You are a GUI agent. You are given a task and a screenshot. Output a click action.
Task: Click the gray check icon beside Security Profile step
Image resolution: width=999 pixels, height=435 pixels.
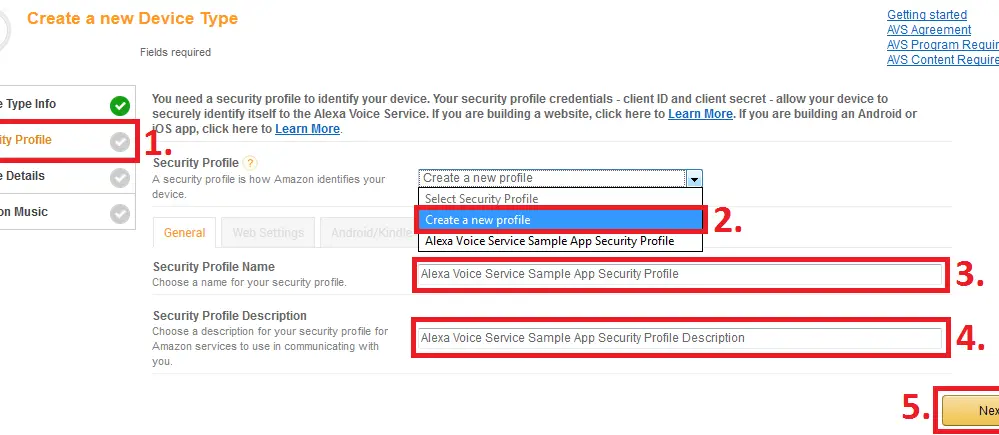pos(120,142)
